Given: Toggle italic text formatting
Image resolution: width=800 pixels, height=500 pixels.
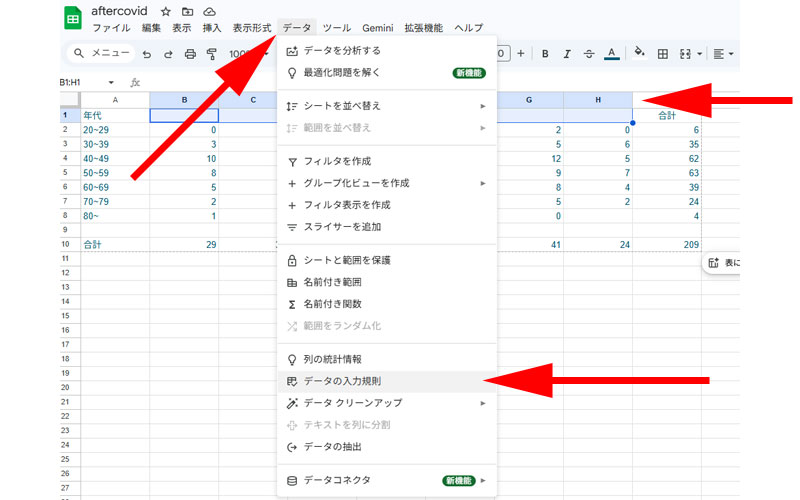Looking at the screenshot, I should tap(566, 54).
